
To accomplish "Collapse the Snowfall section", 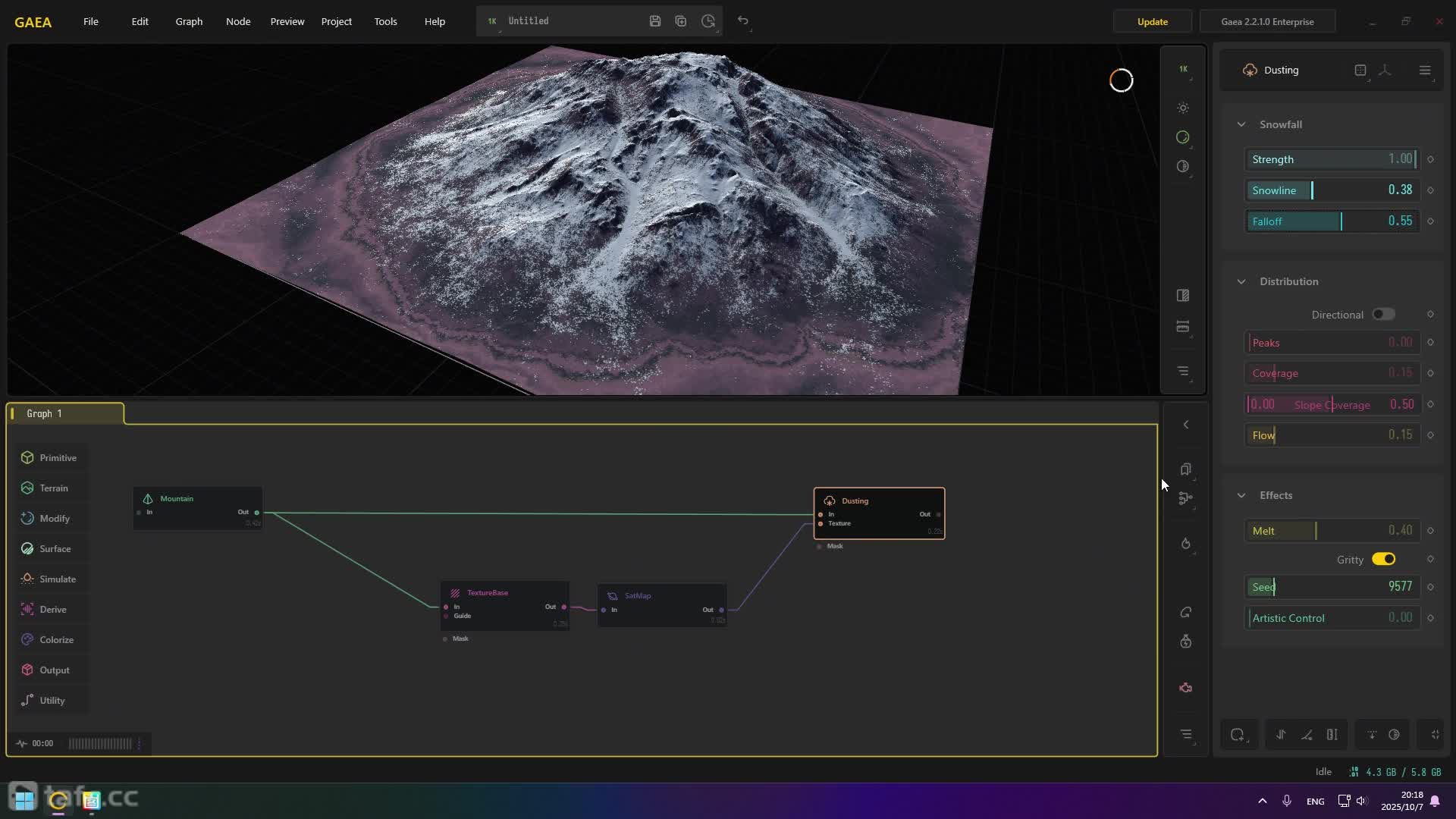I will click(x=1241, y=124).
